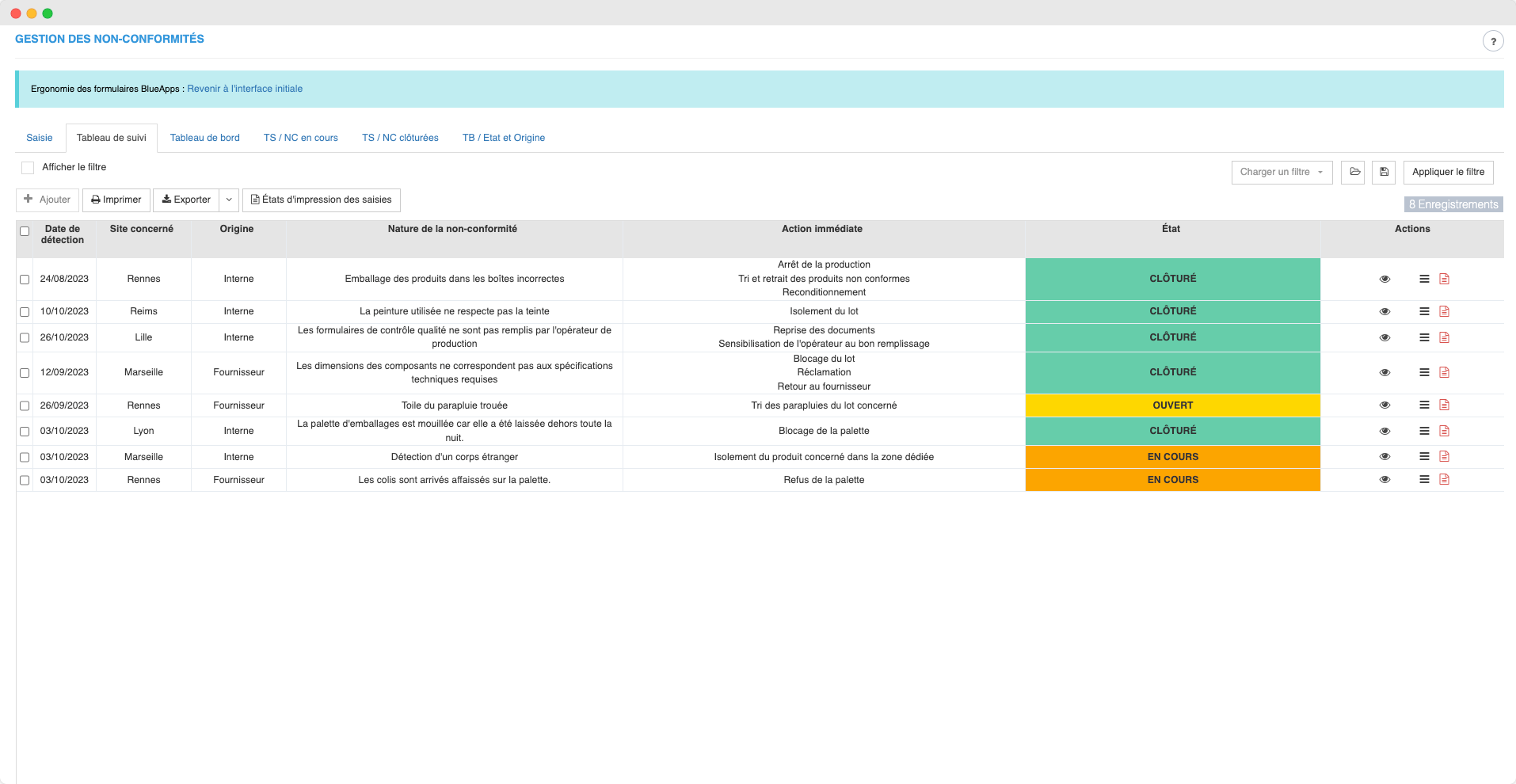This screenshot has height=784, width=1516.
Task: Open menu icon for Reims row
Action: coord(1424,311)
